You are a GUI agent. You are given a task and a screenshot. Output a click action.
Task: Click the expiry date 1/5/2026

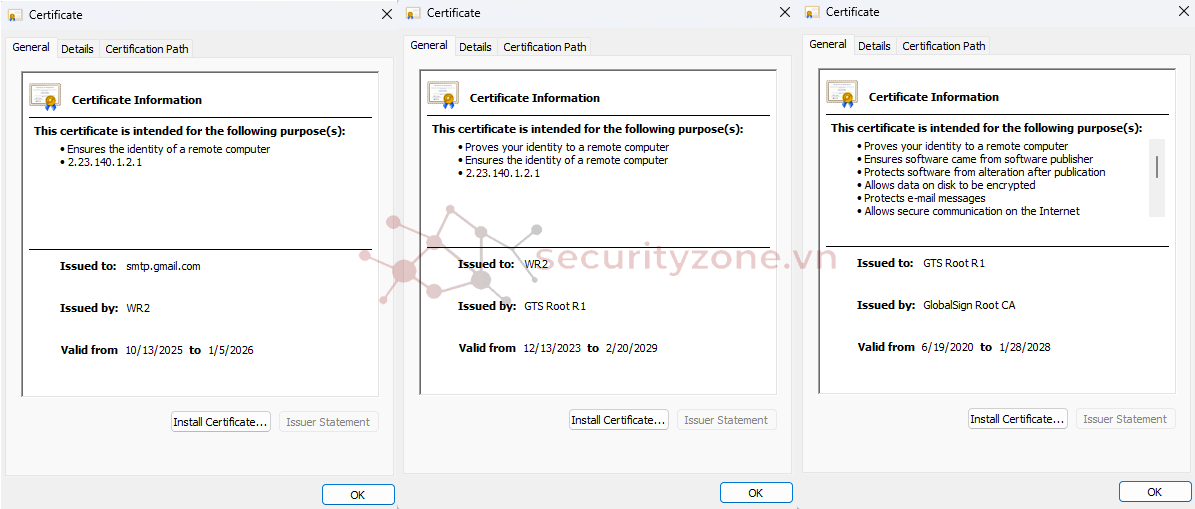click(x=231, y=351)
